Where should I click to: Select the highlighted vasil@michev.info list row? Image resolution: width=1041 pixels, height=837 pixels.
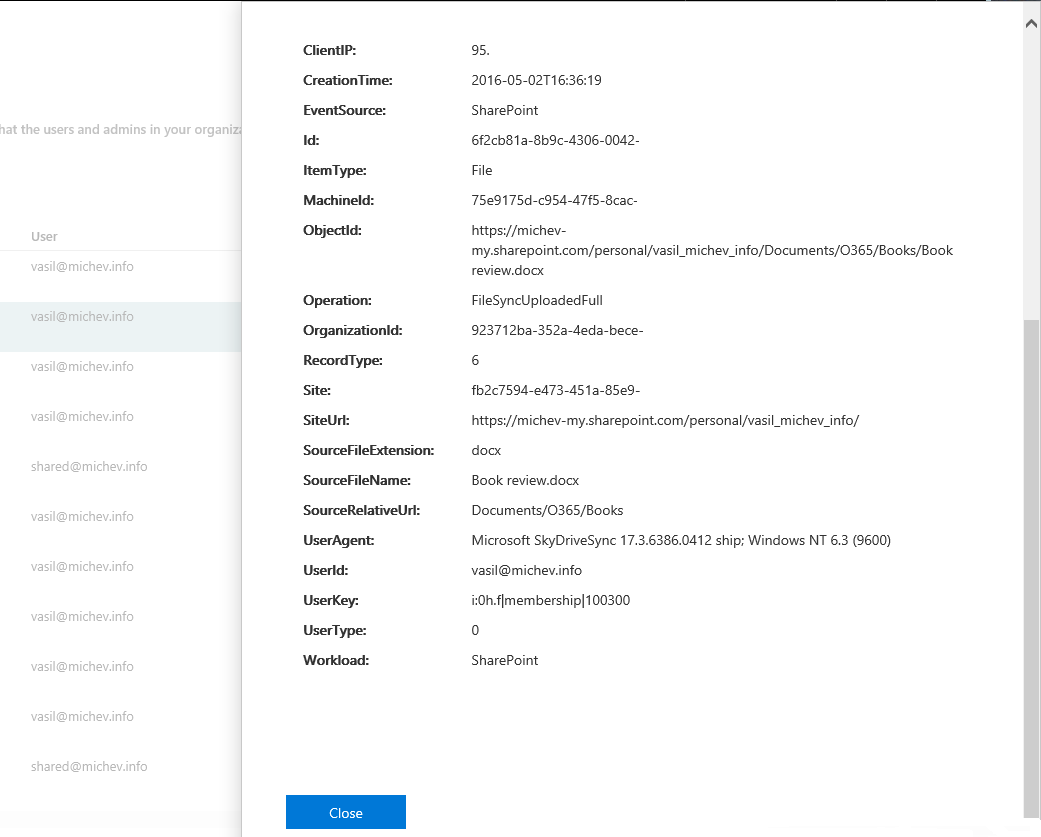tap(82, 317)
